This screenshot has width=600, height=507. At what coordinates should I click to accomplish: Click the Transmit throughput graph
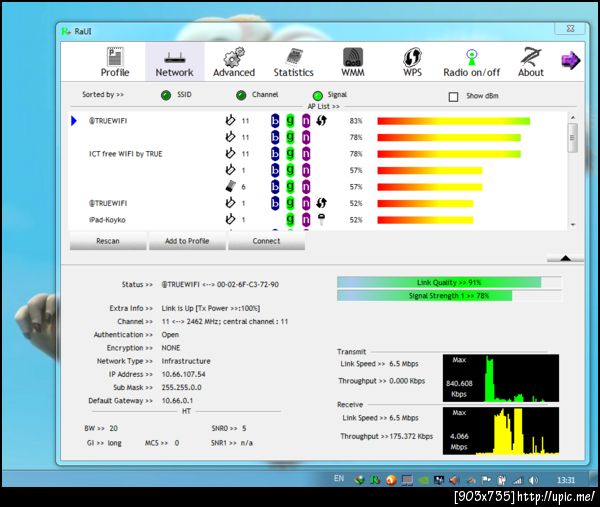click(x=501, y=378)
